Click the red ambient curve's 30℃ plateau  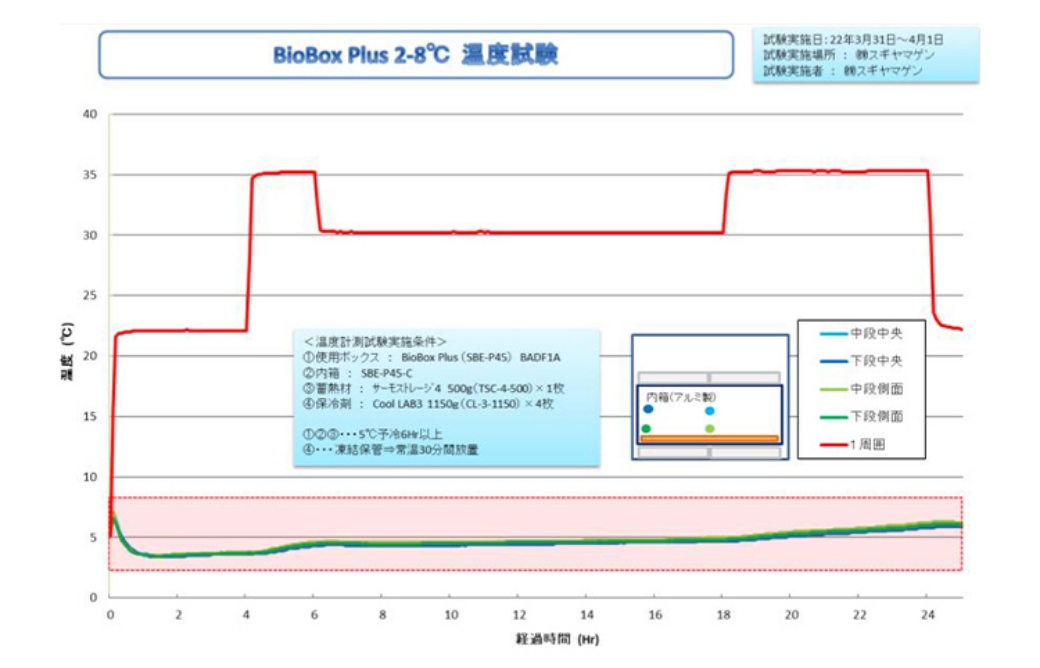point(521,232)
